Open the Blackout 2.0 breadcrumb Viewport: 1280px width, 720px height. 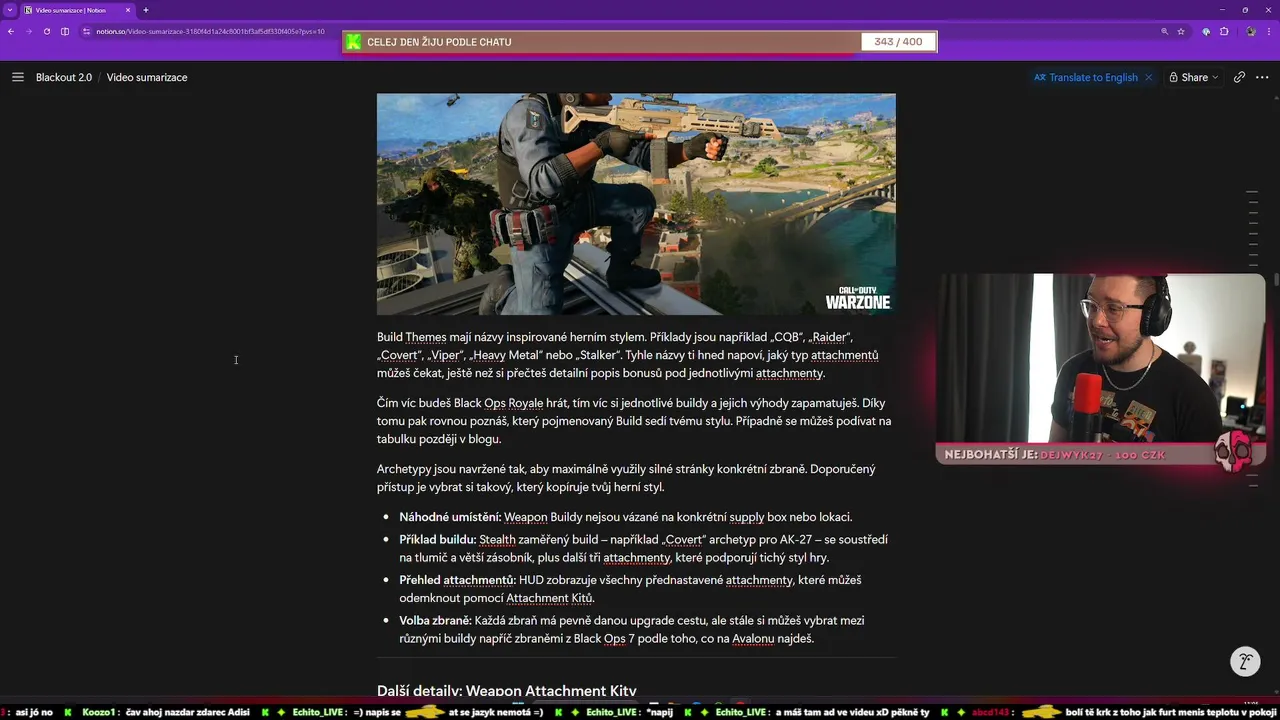pyautogui.click(x=64, y=77)
